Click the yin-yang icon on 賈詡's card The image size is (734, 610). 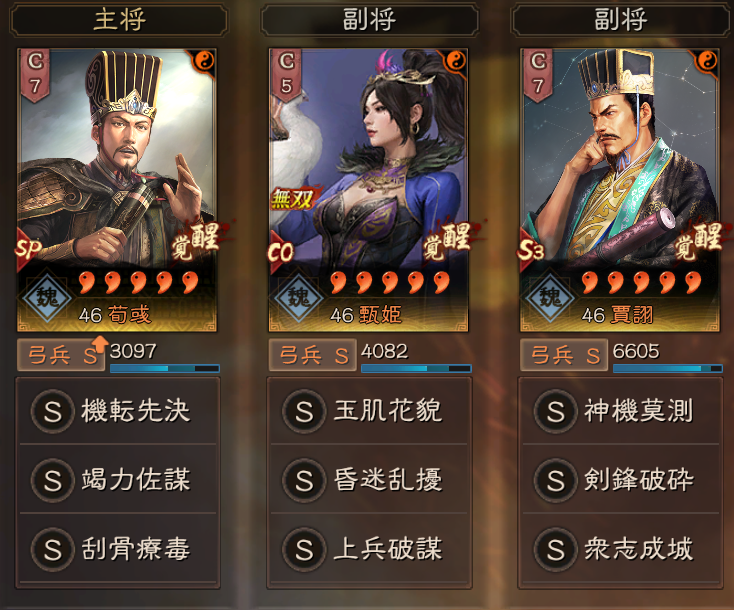click(x=707, y=60)
